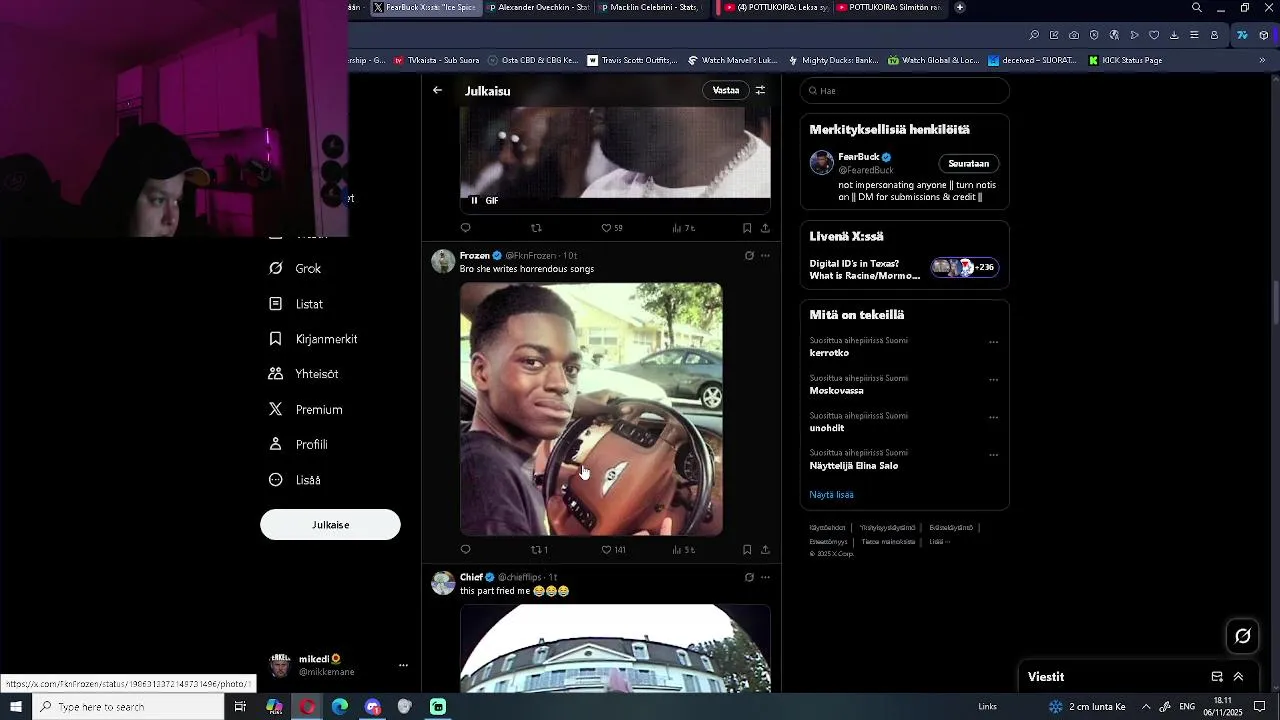Open the KICK Status Page bookmark
Image resolution: width=1280 pixels, height=720 pixels.
1125,60
